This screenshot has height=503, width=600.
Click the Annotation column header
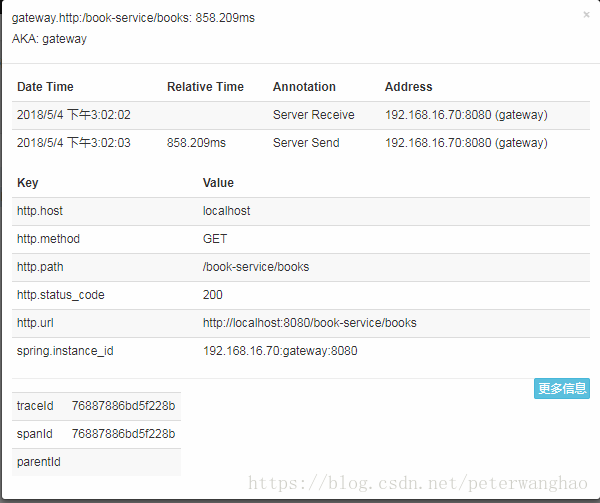coord(304,87)
